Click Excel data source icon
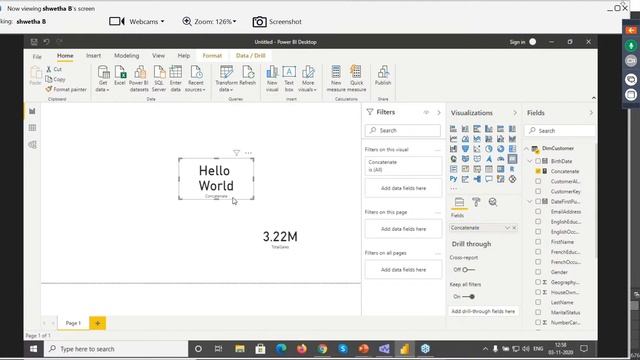The image size is (640, 360). (120, 76)
